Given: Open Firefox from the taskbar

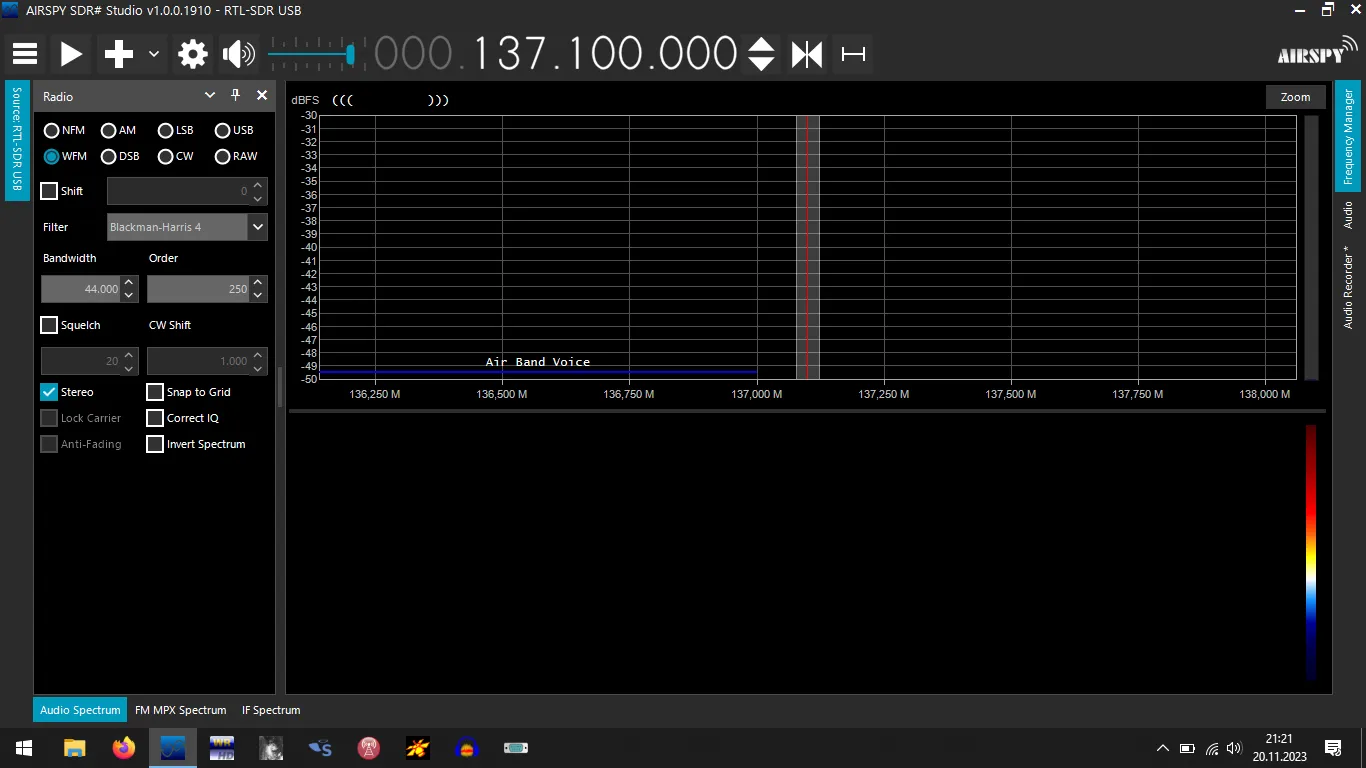Looking at the screenshot, I should pyautogui.click(x=123, y=748).
